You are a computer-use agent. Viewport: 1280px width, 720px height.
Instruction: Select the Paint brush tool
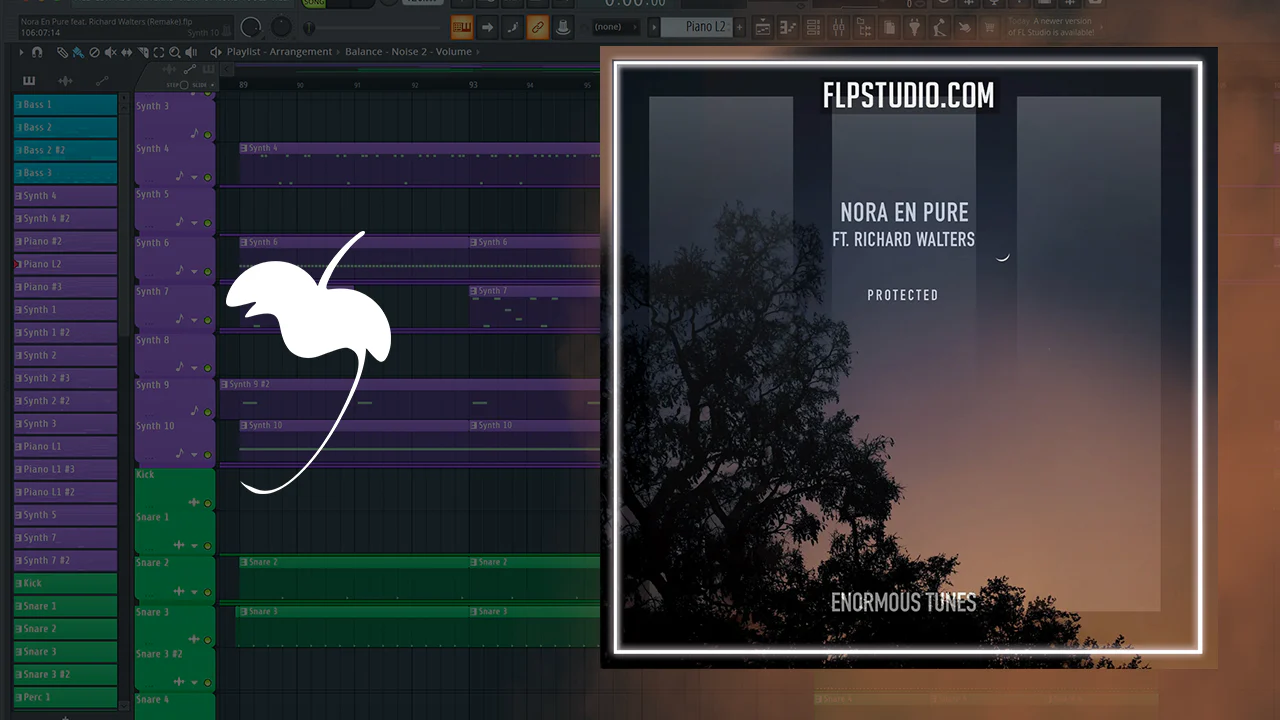78,52
